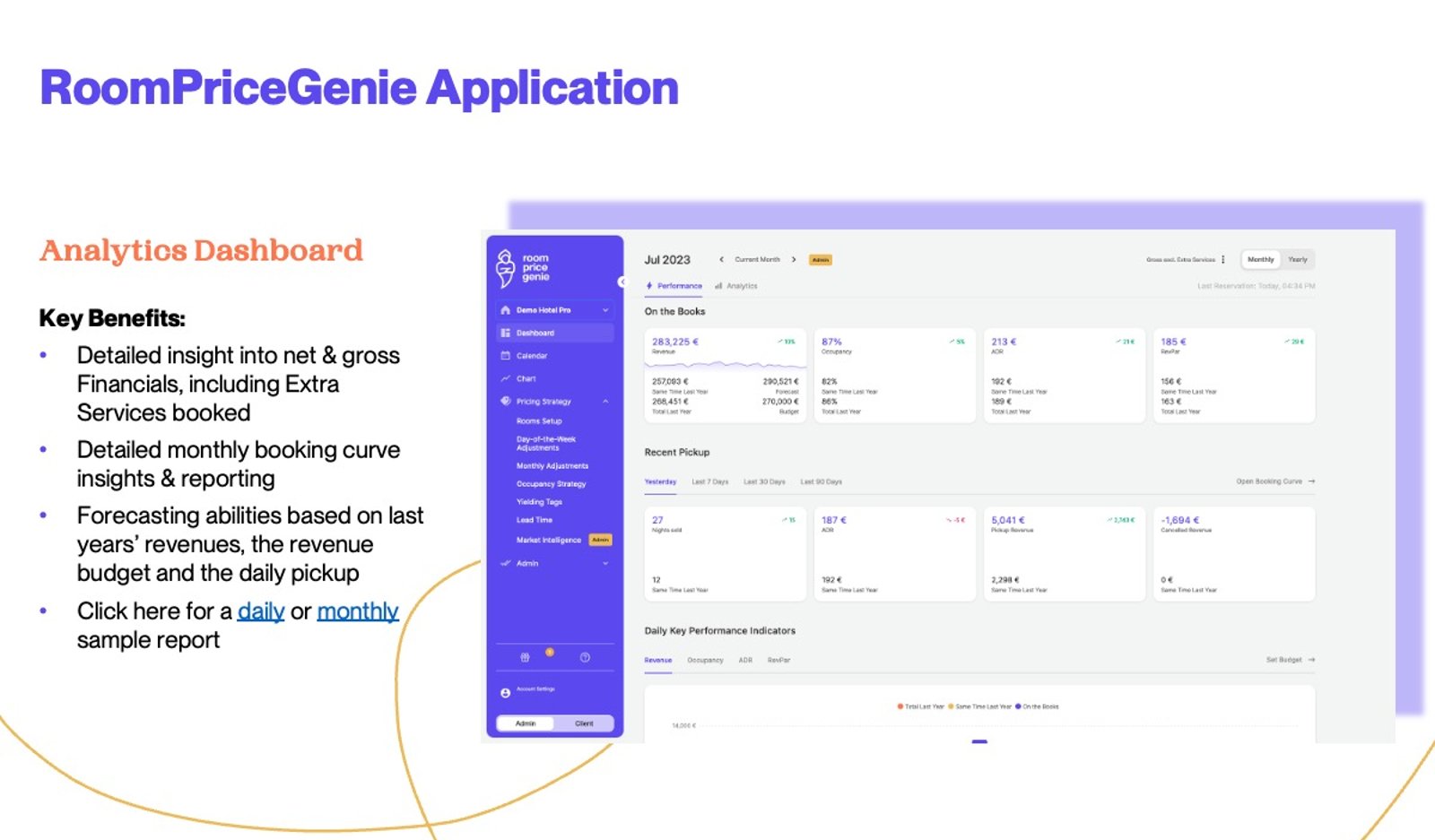Open Market Intelligence in sidebar
1435x840 pixels.
[x=549, y=540]
